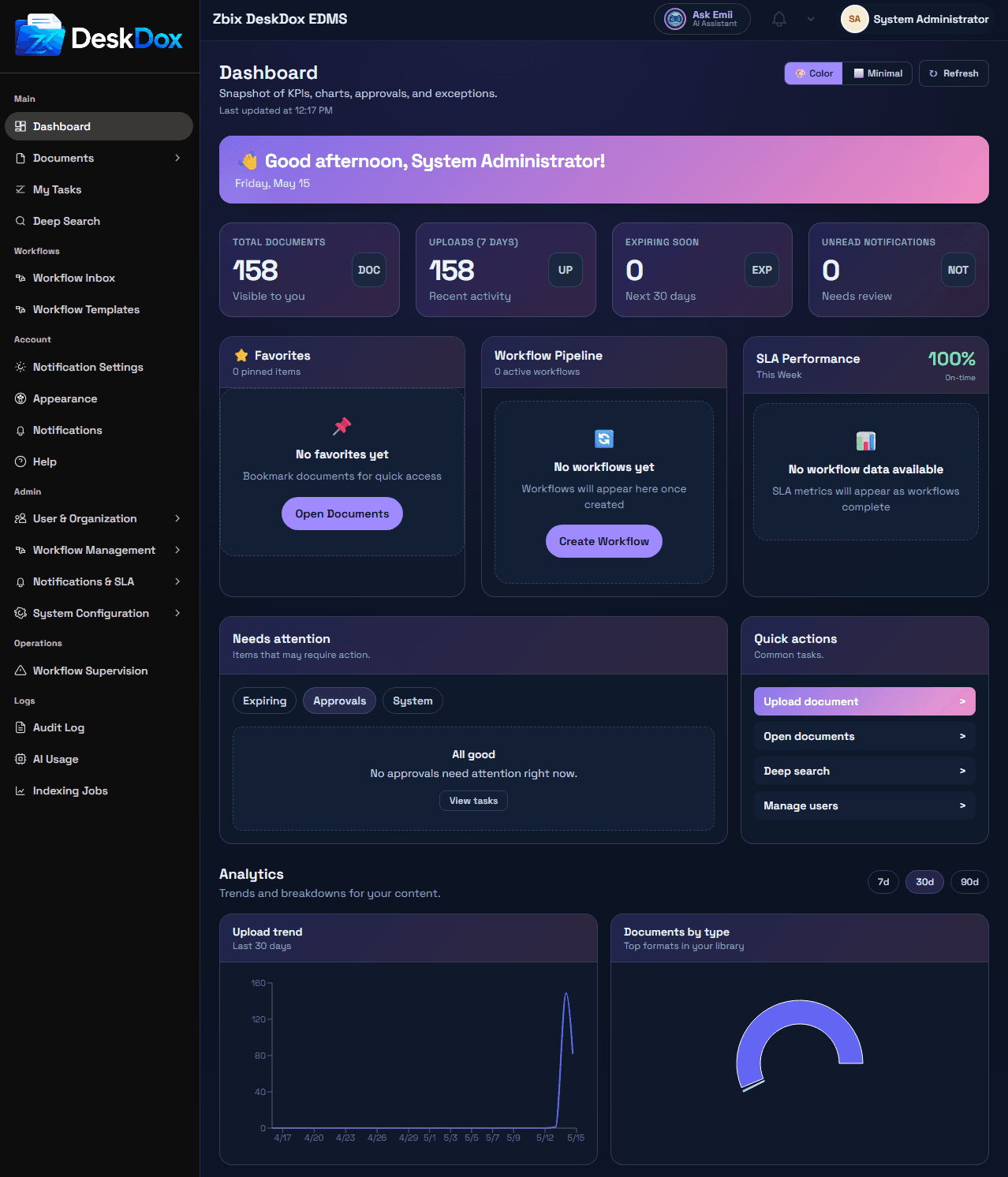Click the Last updated at 12:17 PM text
1008x1177 pixels.
[276, 110]
